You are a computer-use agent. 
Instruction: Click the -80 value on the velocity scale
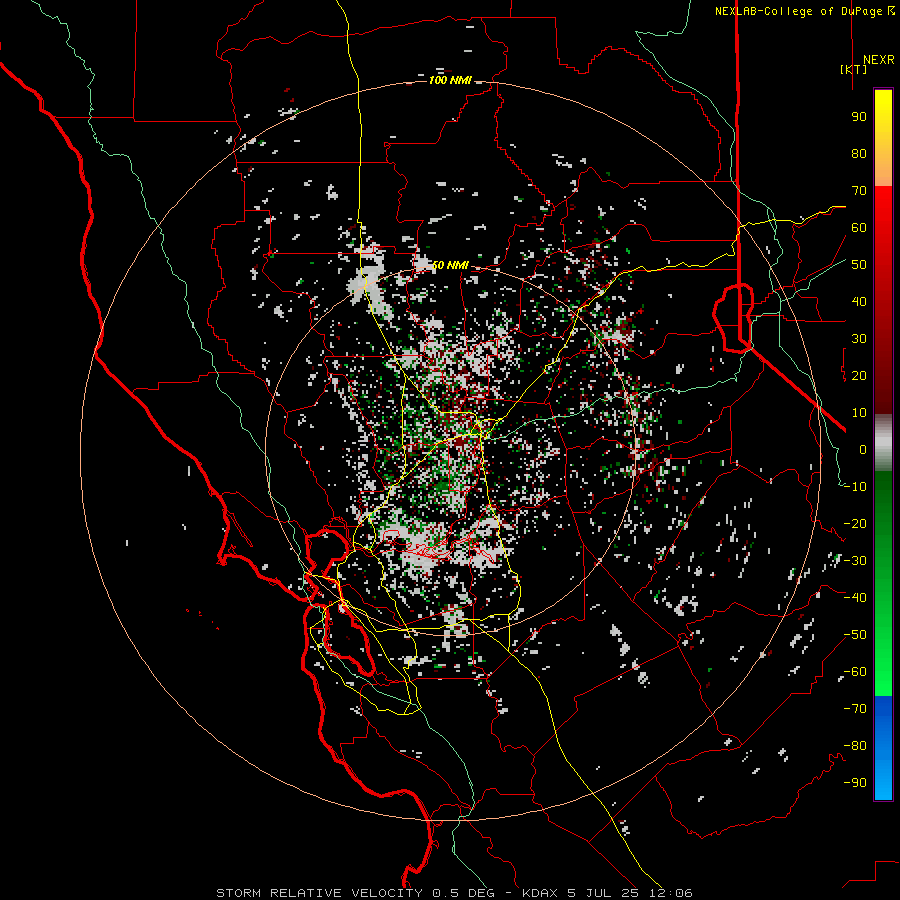point(855,746)
